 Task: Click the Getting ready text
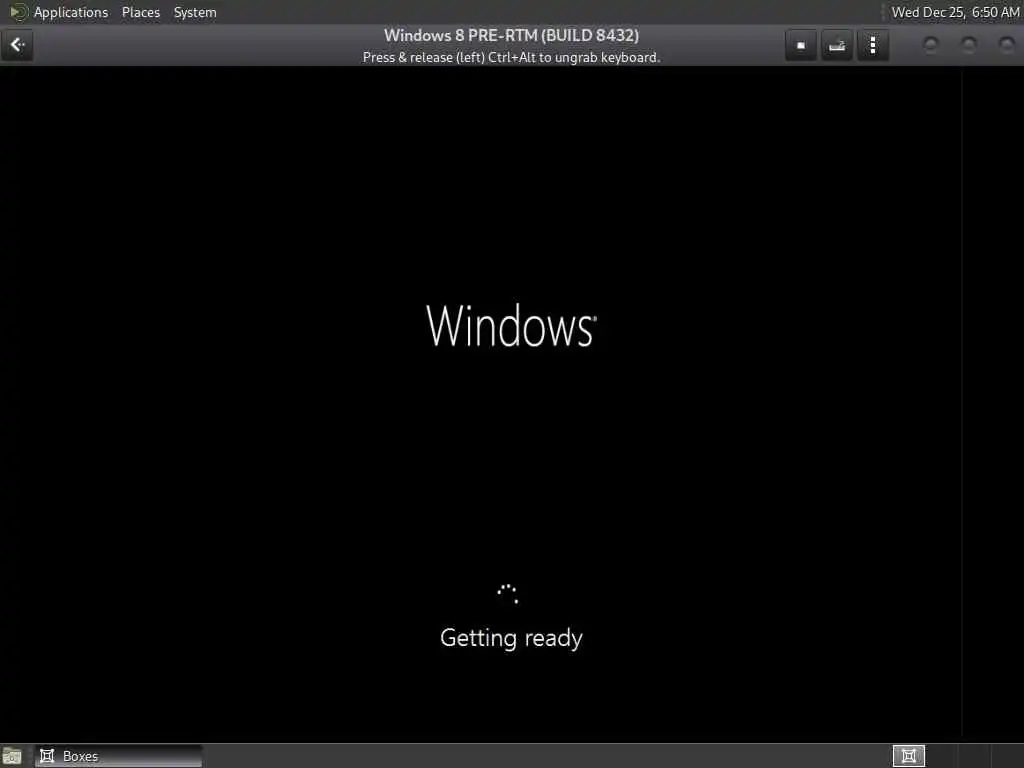click(x=511, y=638)
